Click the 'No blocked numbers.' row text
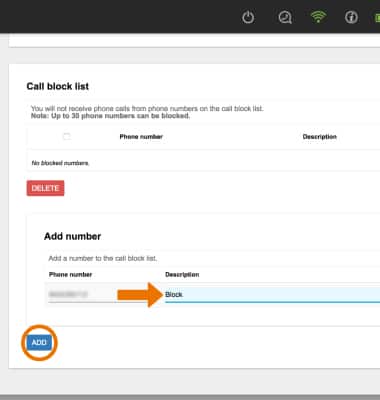 pyautogui.click(x=60, y=163)
